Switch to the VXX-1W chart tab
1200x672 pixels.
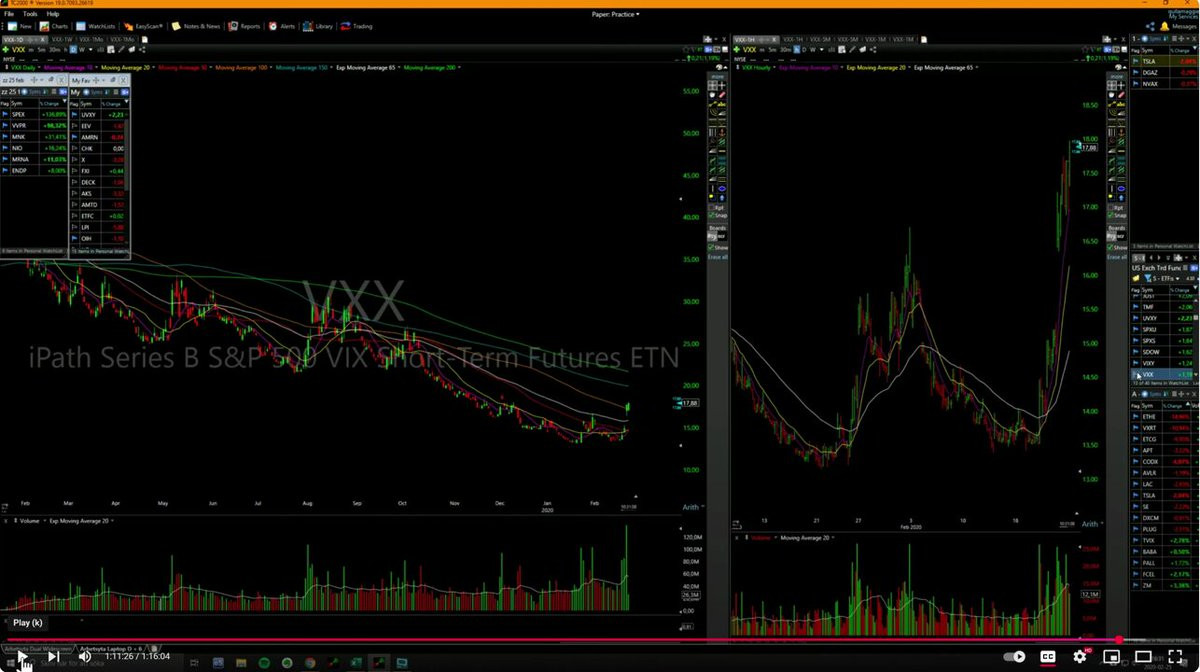pos(63,39)
